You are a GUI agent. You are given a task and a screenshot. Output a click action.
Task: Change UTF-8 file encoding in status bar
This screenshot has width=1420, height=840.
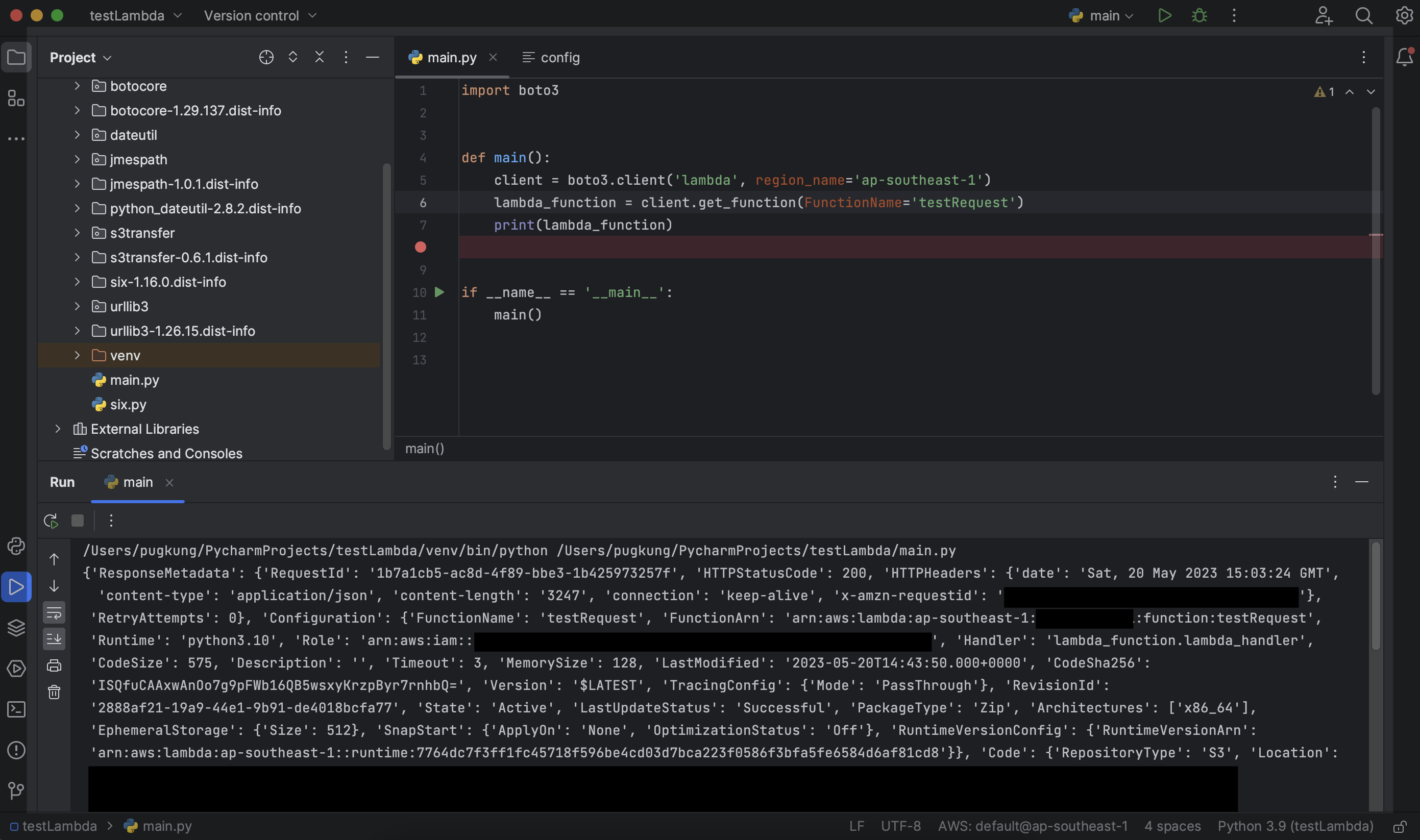(900, 826)
